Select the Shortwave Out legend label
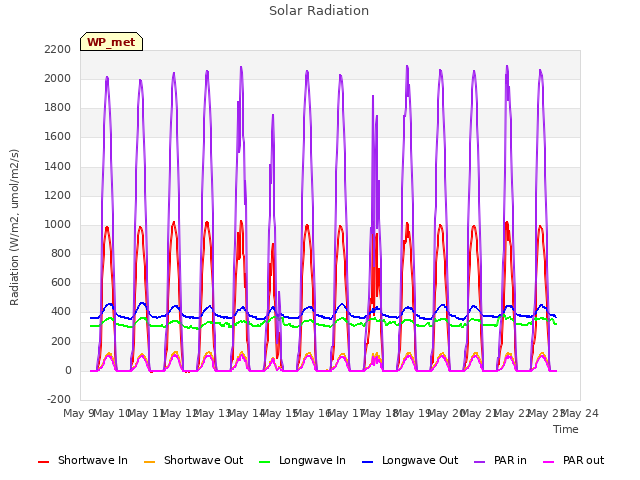 click(x=203, y=460)
